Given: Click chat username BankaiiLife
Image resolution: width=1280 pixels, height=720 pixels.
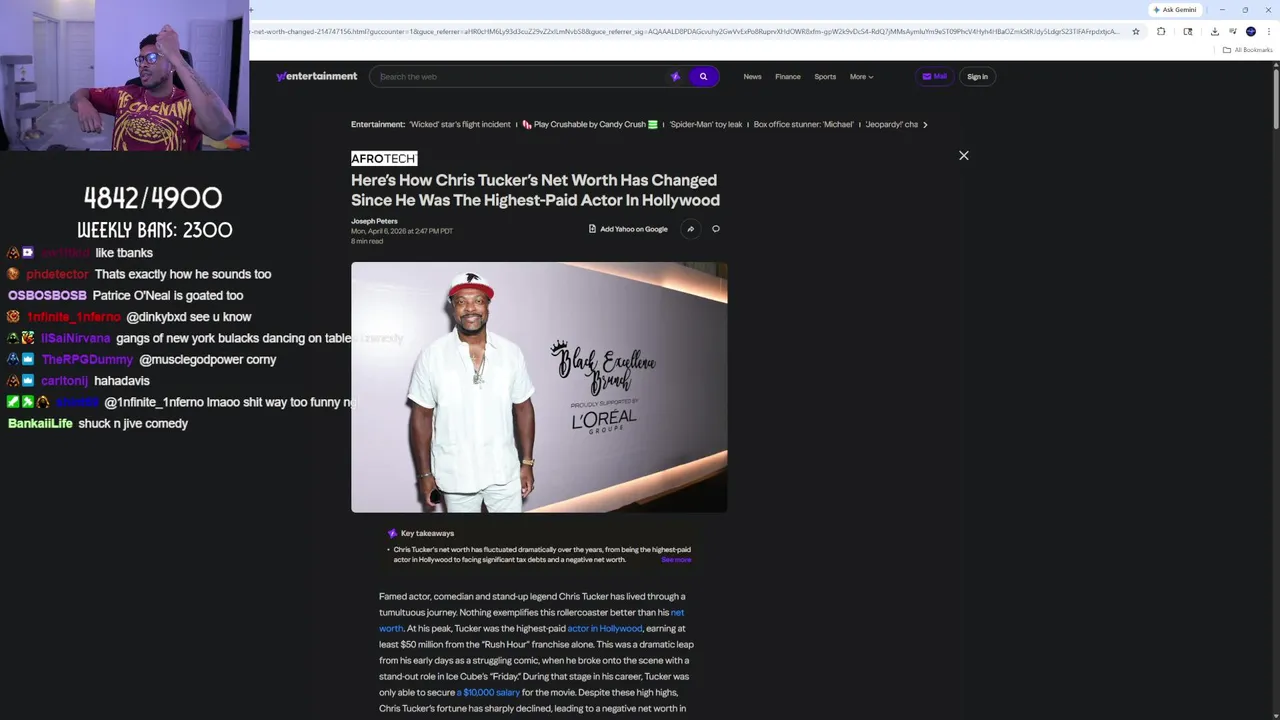Looking at the screenshot, I should click(x=40, y=424).
